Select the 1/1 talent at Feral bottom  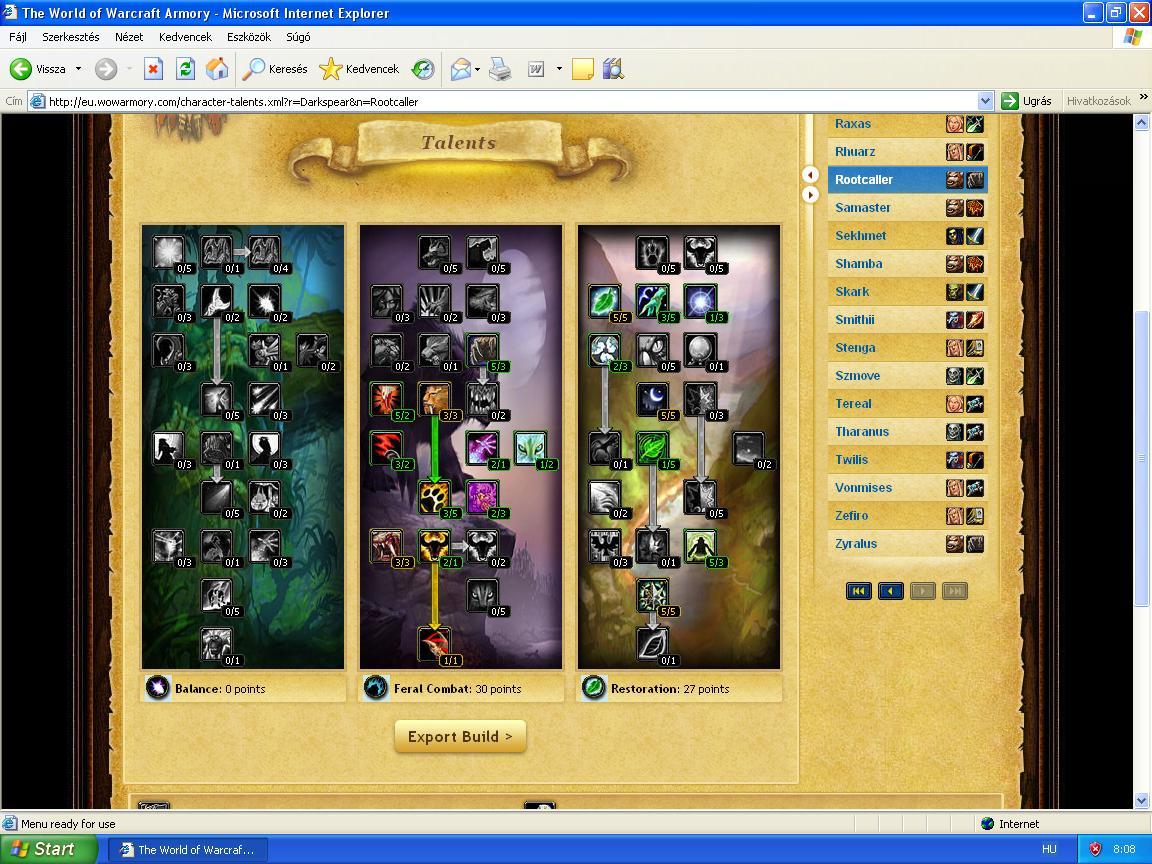(434, 644)
